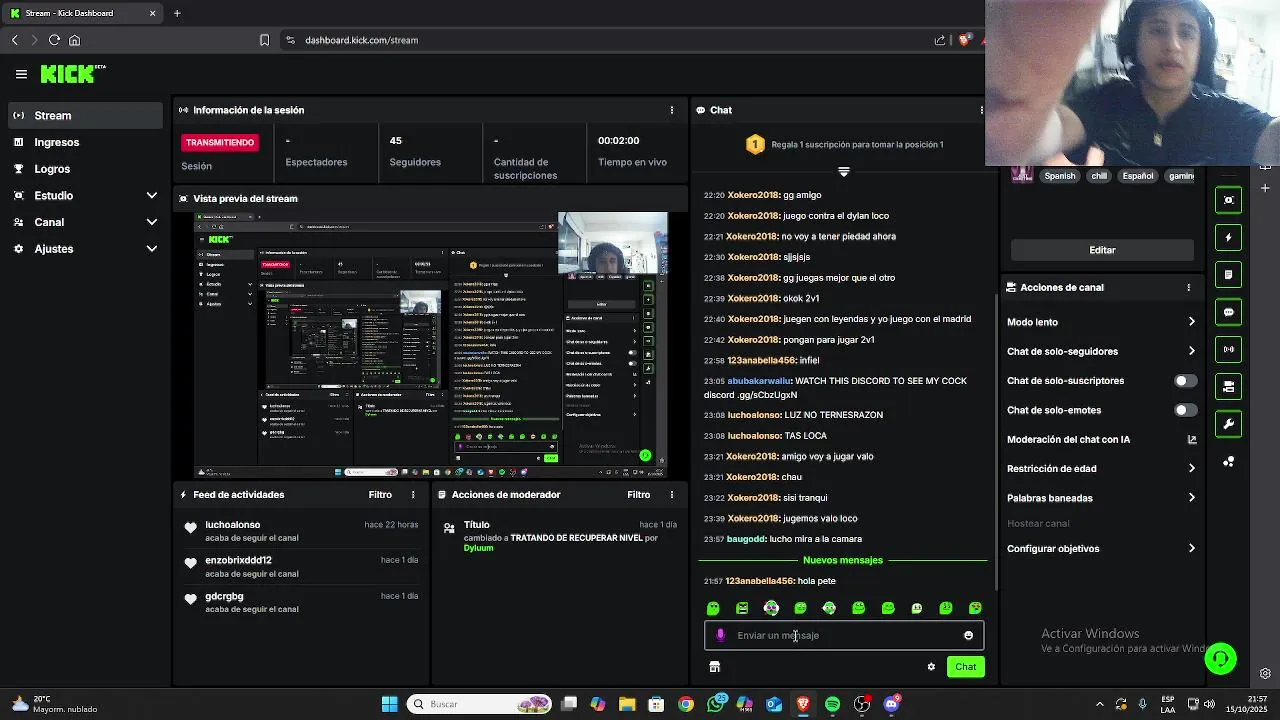
Task: Insert the headphones emote in the quick row
Action: pos(771,608)
